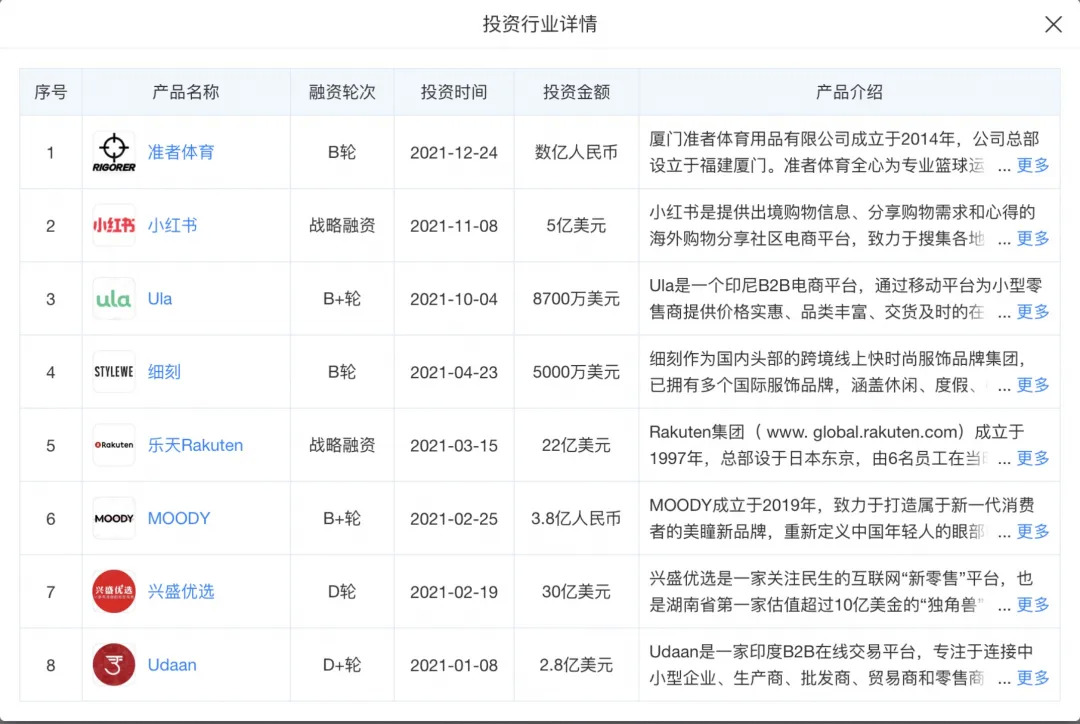
Task: Open the 小红书 product link
Action: [x=172, y=225]
